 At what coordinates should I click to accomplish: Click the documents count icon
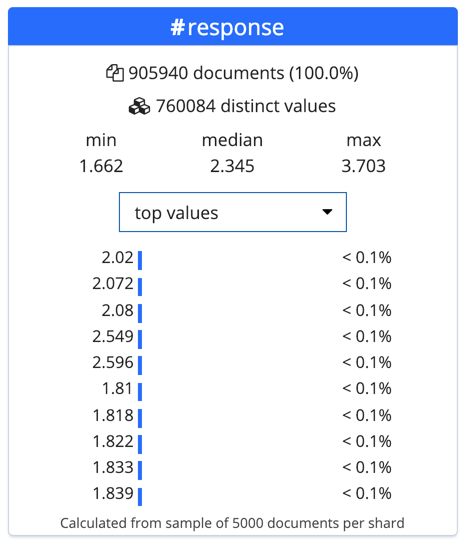[115, 73]
